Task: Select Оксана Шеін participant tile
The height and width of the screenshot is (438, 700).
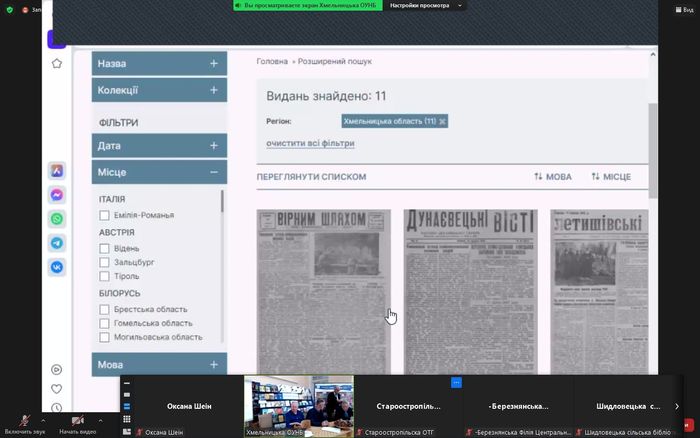Action: [189, 406]
